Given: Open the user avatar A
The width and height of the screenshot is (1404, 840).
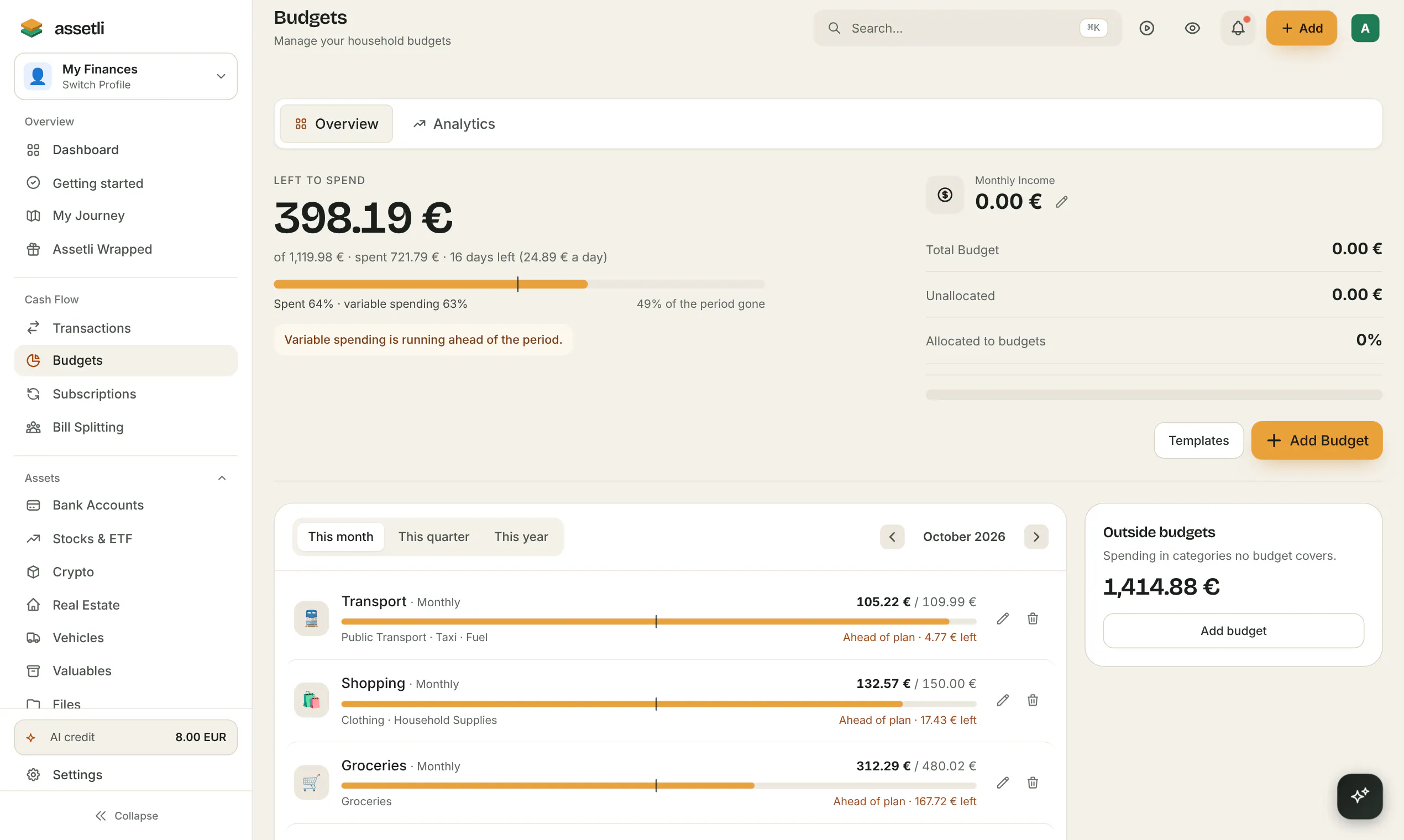Looking at the screenshot, I should pyautogui.click(x=1365, y=28).
